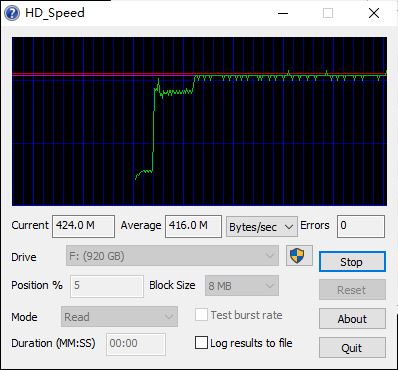398x370 pixels.
Task: Click the greyed Reset button
Action: pyautogui.click(x=352, y=290)
